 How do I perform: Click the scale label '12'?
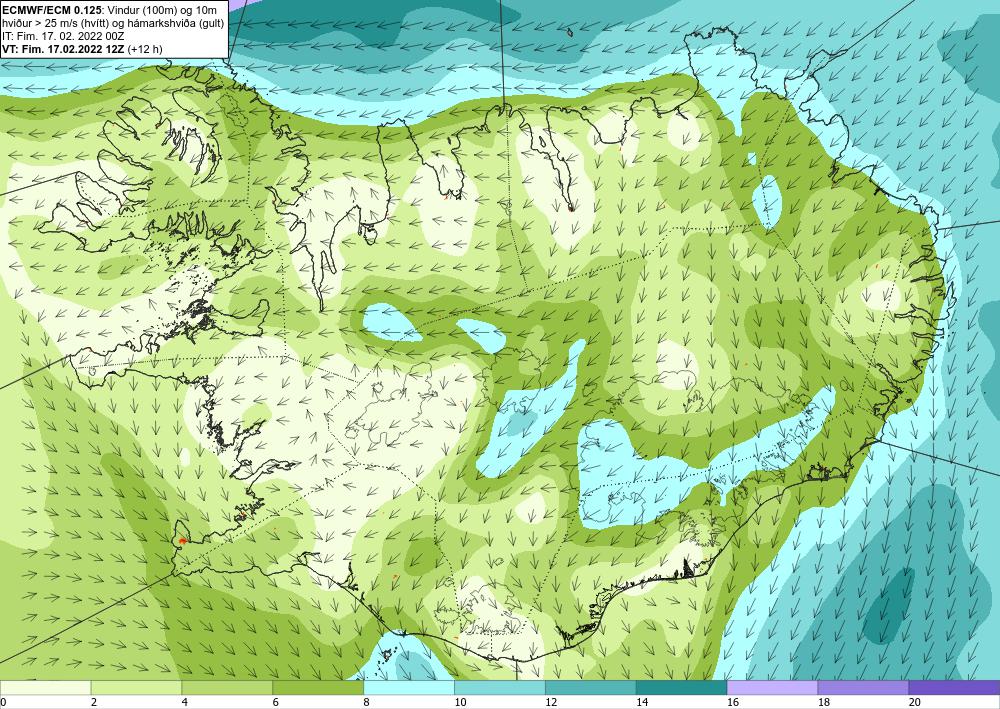click(551, 703)
